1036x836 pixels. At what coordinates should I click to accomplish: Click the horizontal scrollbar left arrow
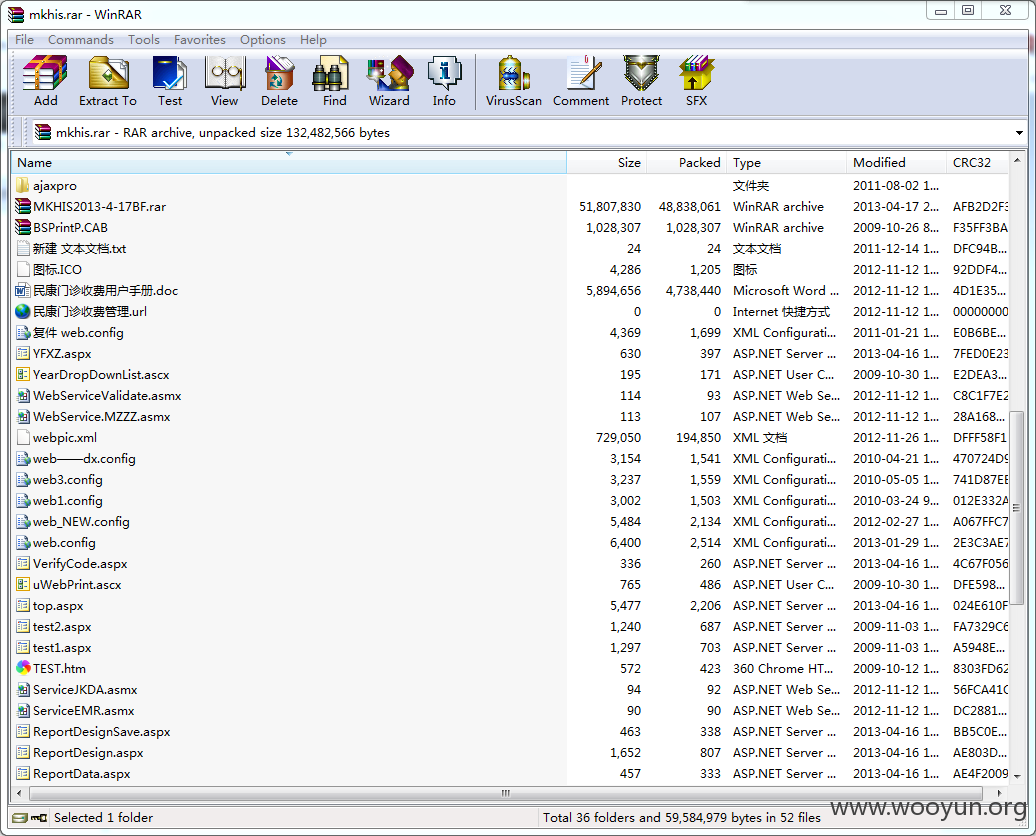tap(19, 792)
